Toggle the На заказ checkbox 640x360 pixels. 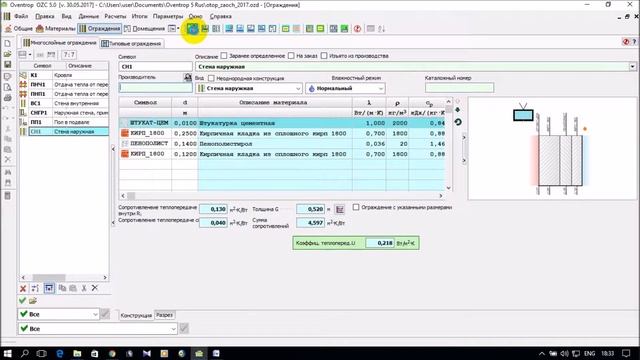(291, 56)
